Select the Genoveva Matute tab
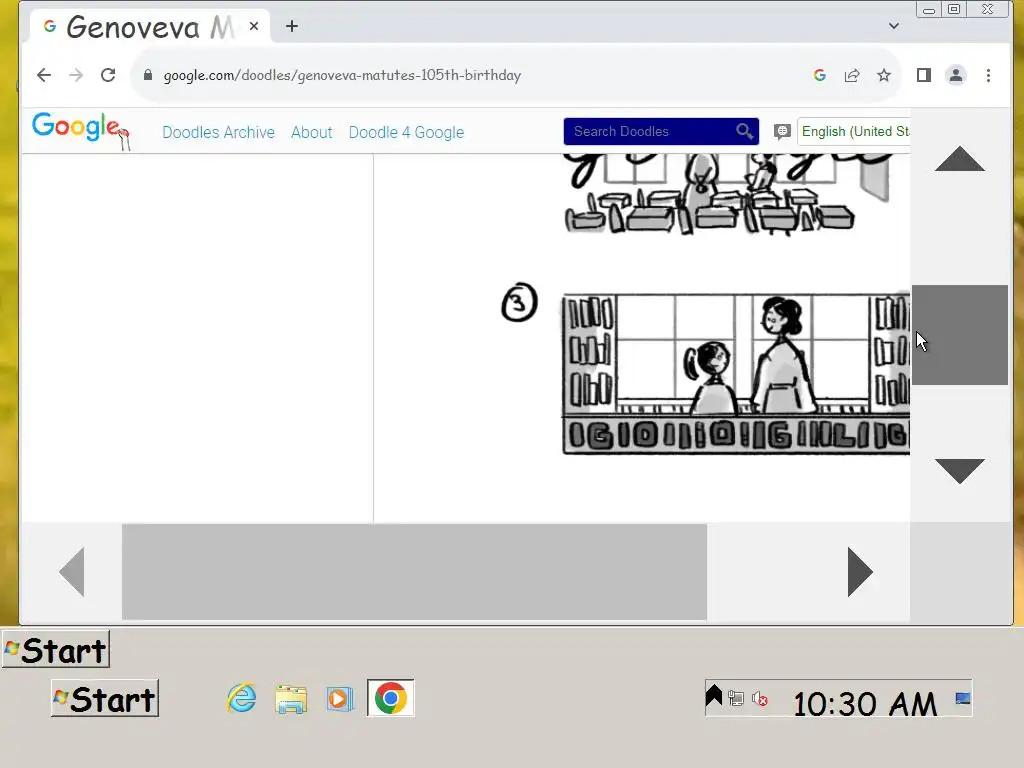This screenshot has height=768, width=1024. pyautogui.click(x=150, y=26)
